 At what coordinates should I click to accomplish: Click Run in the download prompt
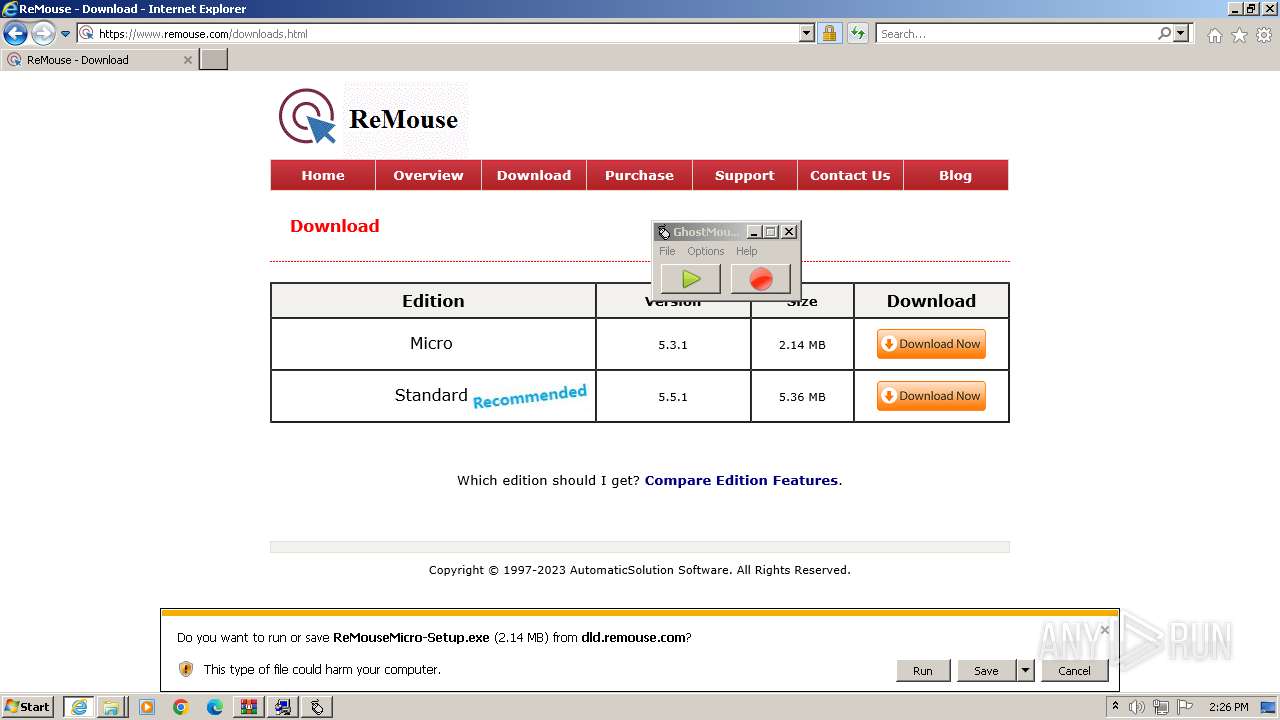922,671
